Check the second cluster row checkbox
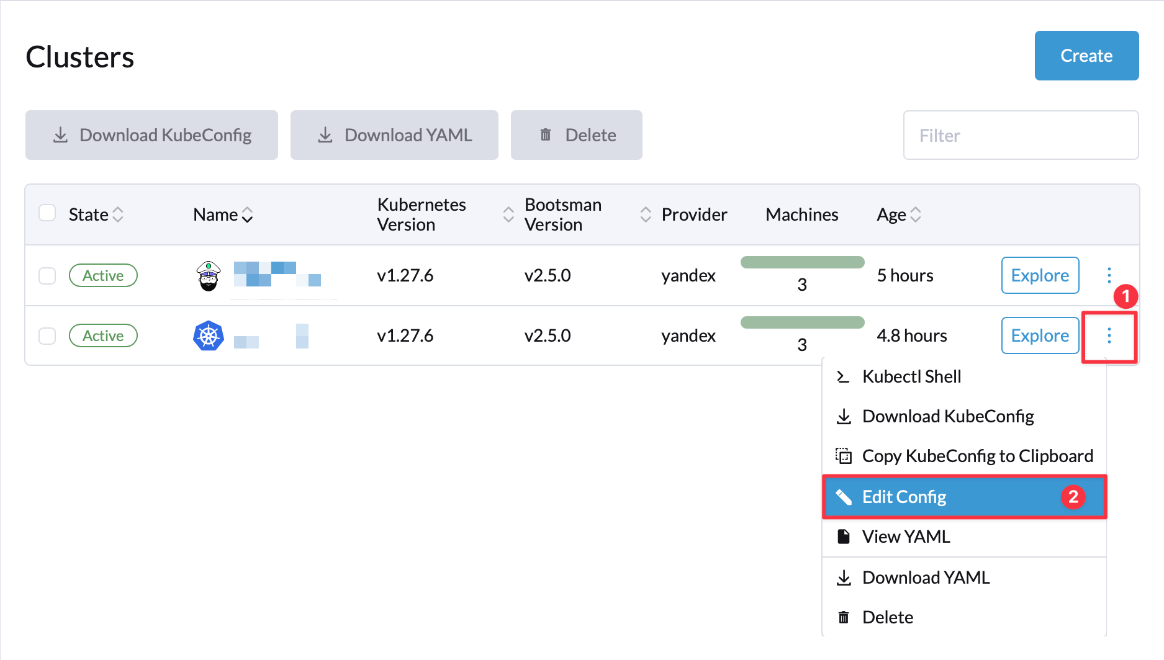The image size is (1164, 660). [x=47, y=336]
